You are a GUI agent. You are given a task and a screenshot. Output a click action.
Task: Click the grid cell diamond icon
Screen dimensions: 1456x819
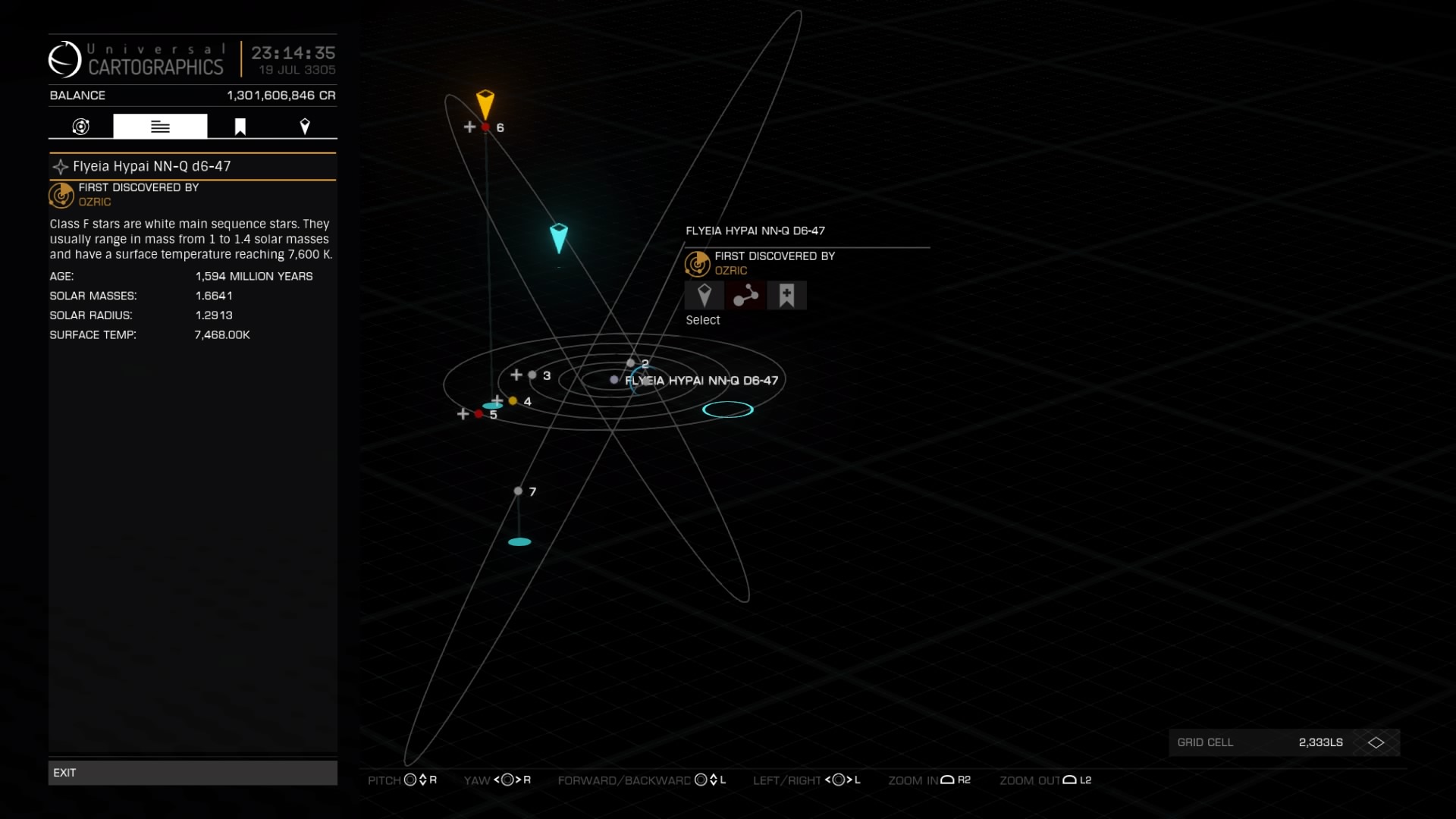point(1376,742)
